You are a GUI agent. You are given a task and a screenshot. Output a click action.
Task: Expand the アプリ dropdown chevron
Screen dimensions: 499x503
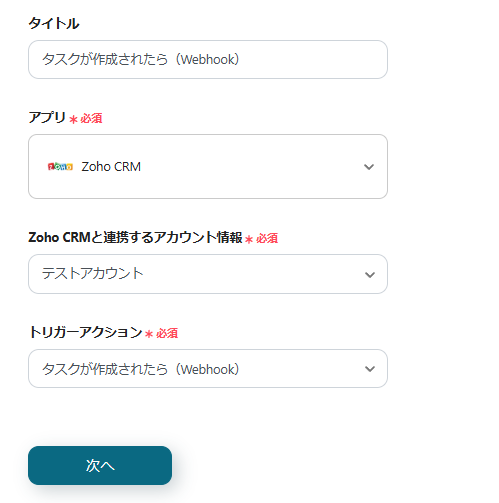tap(369, 167)
